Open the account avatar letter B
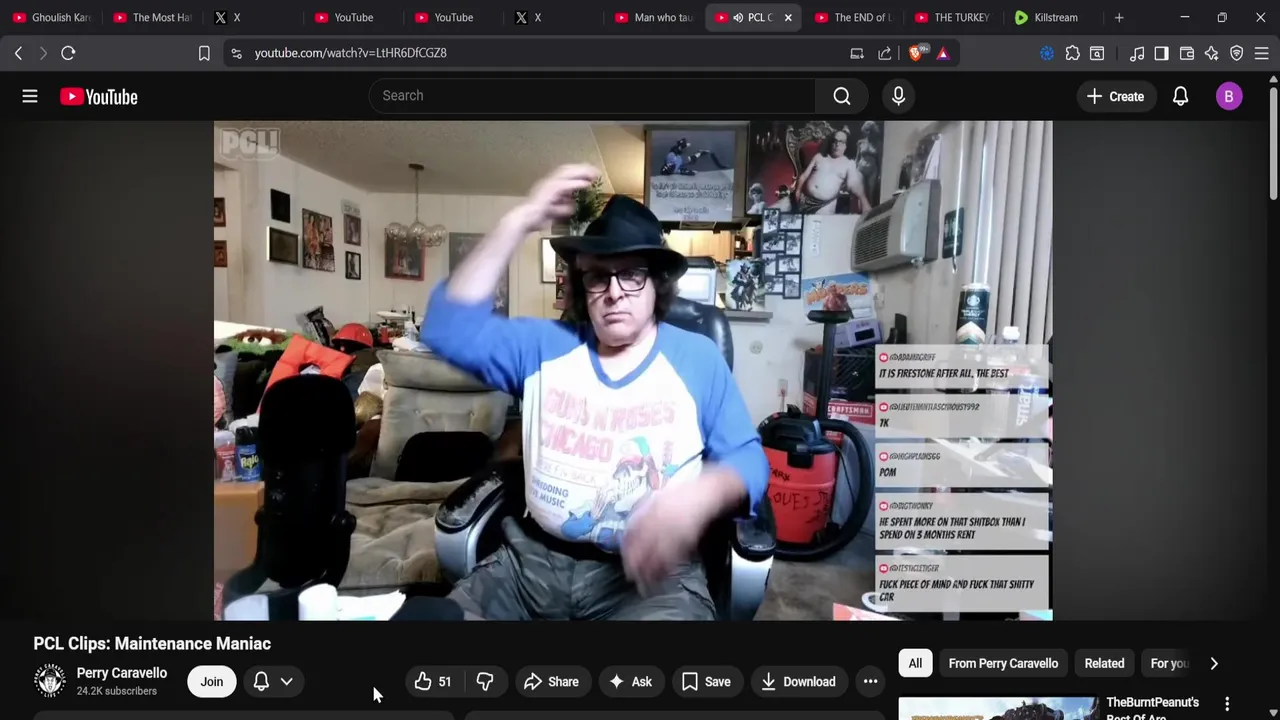Screen dimensions: 1280x720 coord(1229,96)
